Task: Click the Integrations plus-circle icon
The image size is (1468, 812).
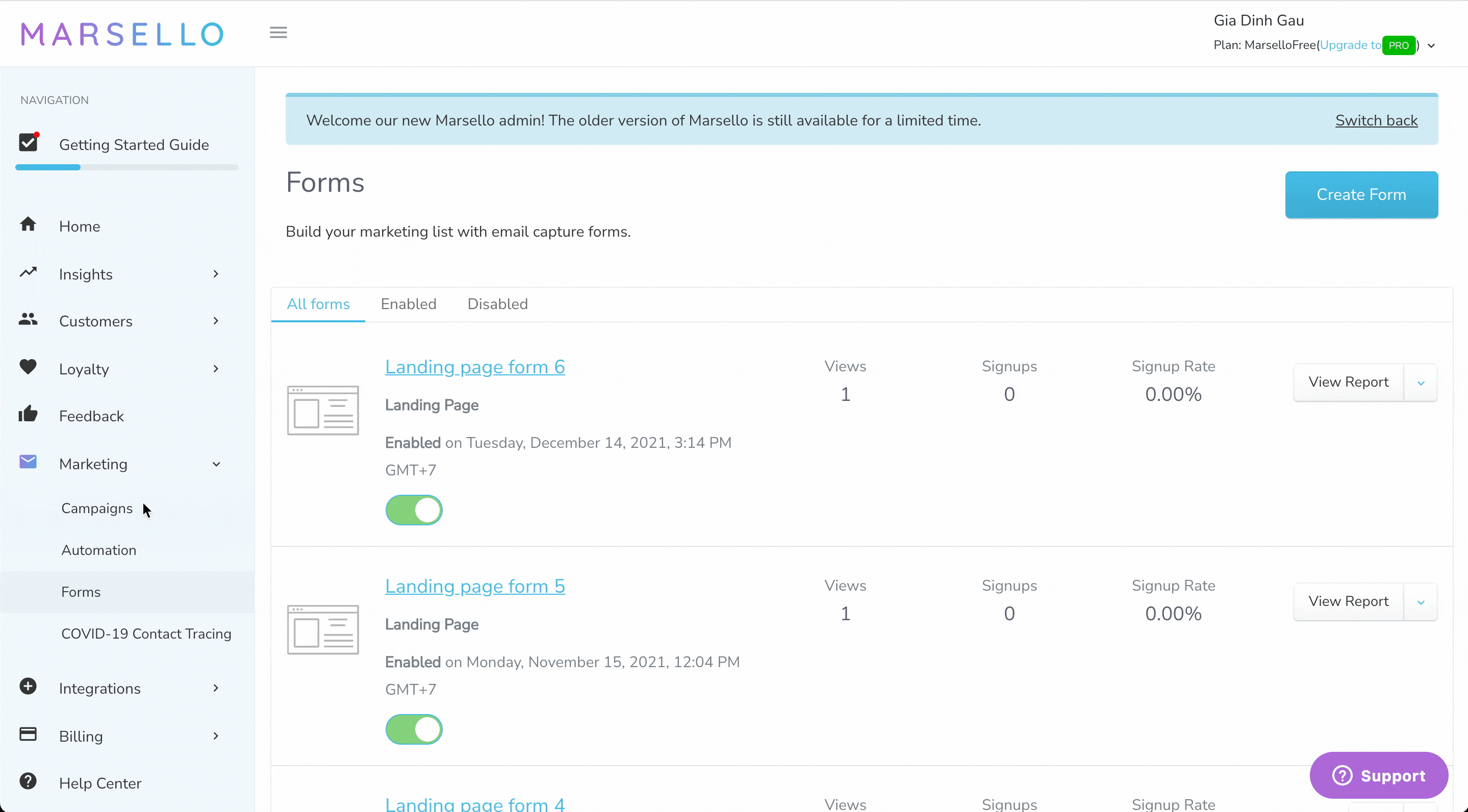Action: (28, 687)
